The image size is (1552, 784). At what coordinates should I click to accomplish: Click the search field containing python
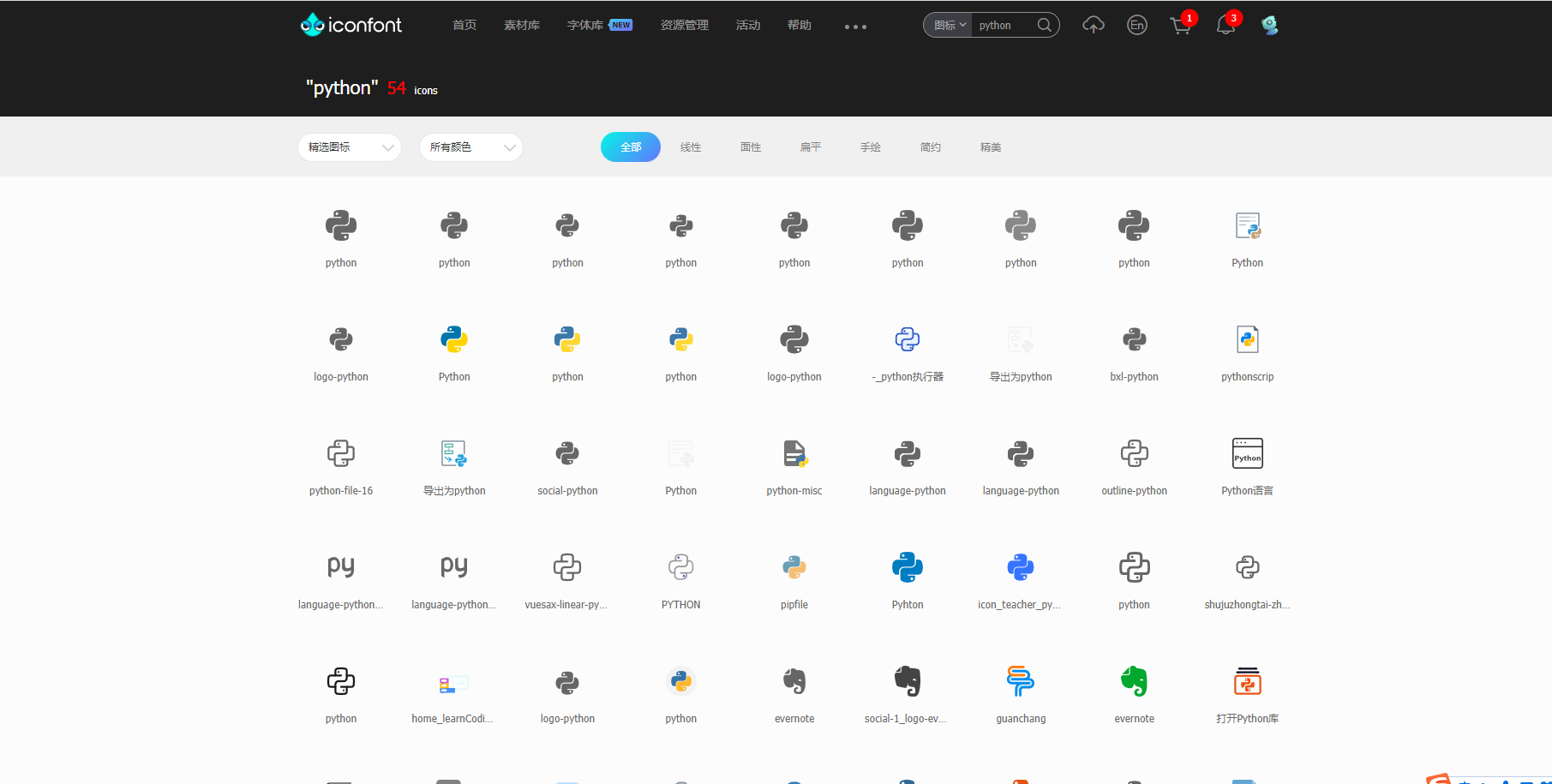click(x=1004, y=25)
